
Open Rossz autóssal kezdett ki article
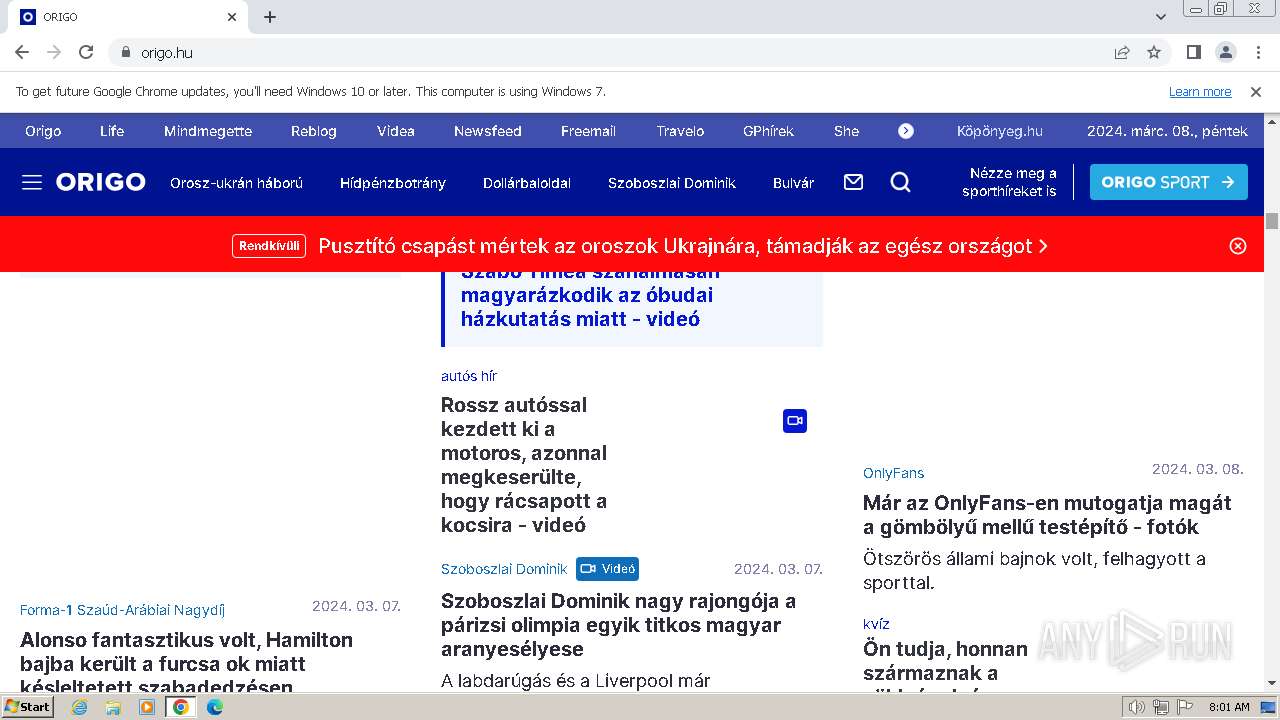pyautogui.click(x=526, y=465)
